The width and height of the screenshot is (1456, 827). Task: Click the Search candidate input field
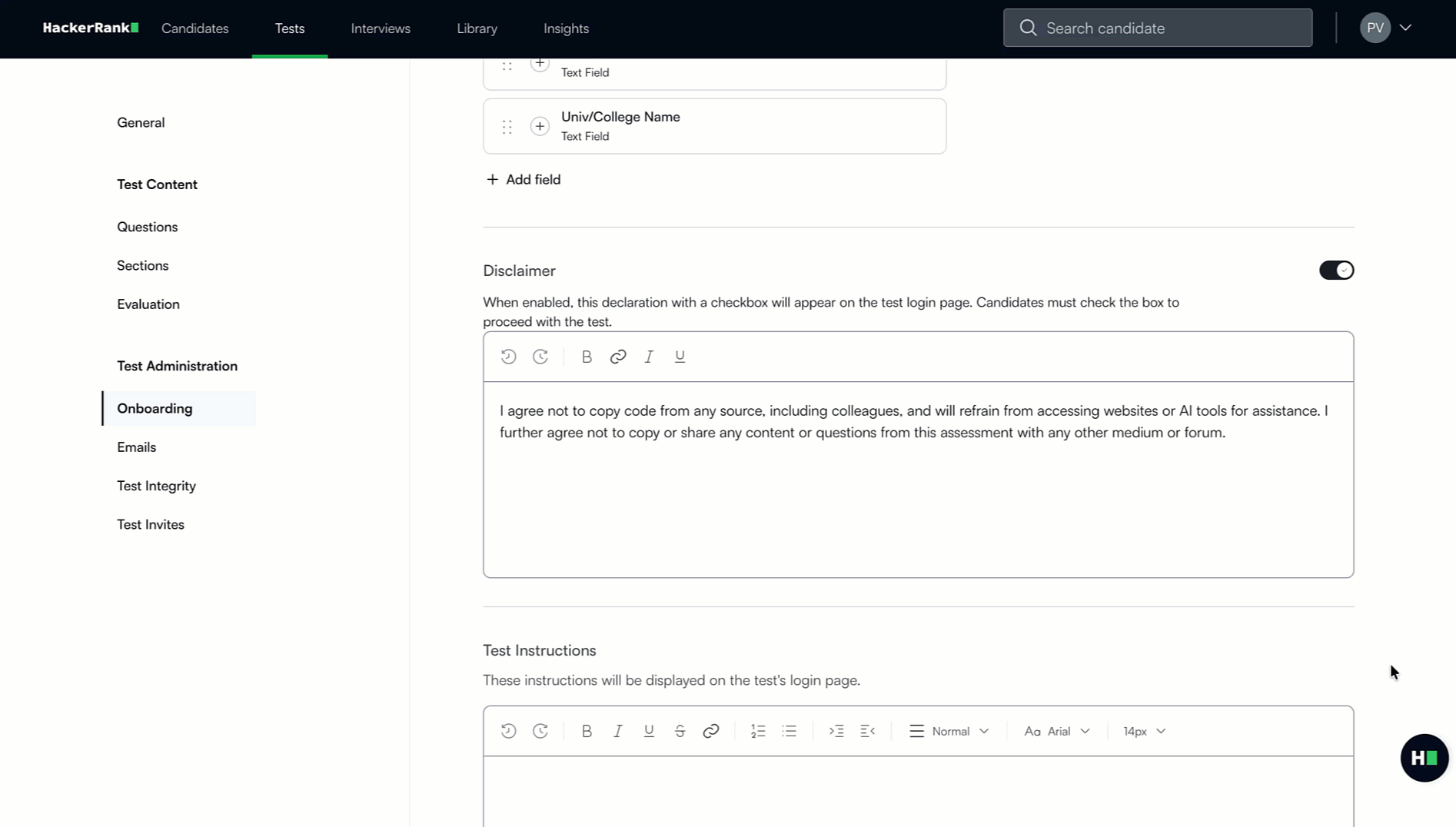(x=1157, y=28)
